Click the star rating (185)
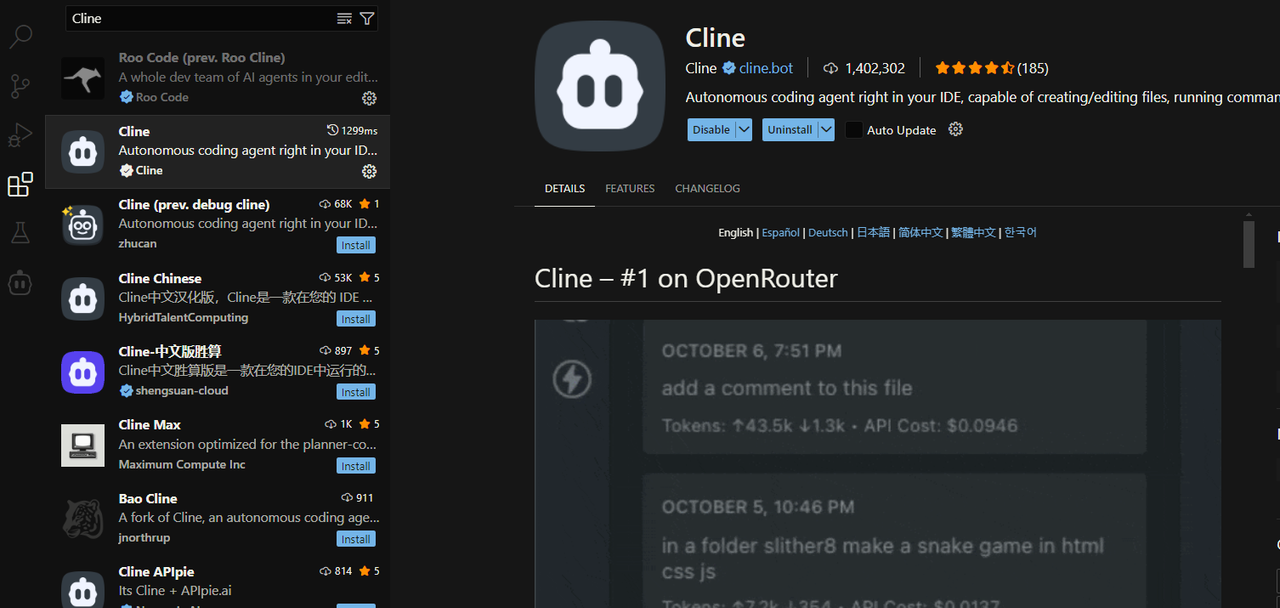 click(992, 68)
